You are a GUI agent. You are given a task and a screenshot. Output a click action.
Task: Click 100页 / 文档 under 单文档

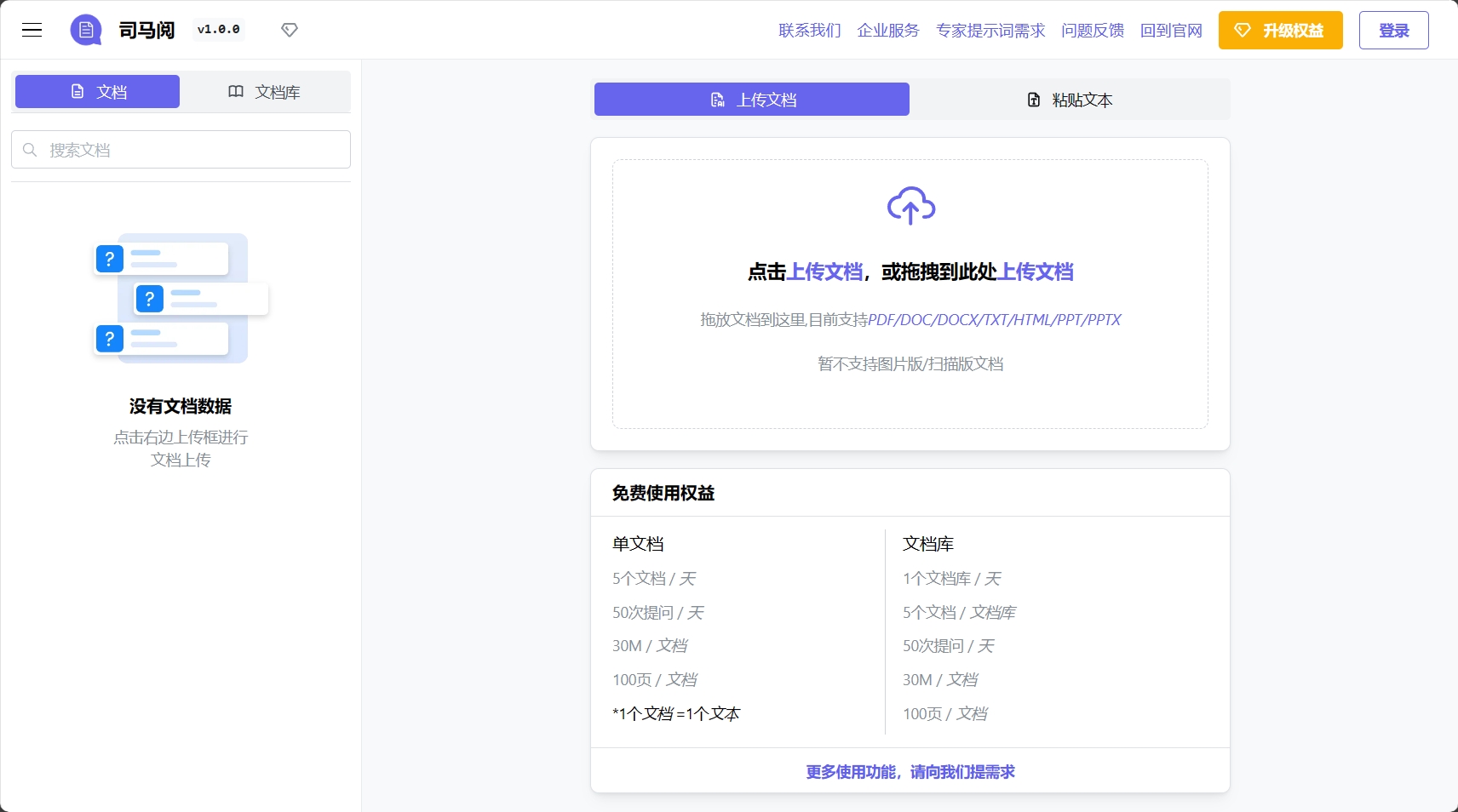pyautogui.click(x=655, y=680)
